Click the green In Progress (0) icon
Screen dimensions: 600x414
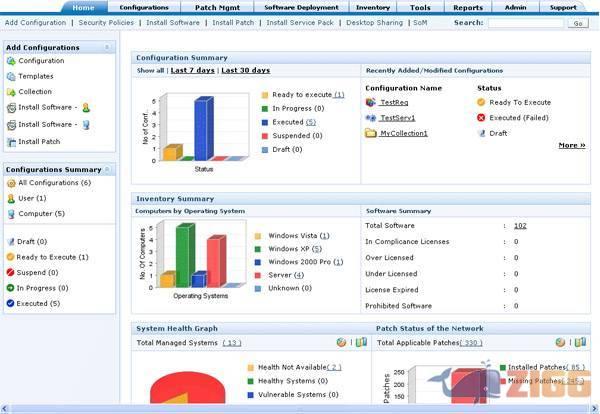[x=10, y=288]
